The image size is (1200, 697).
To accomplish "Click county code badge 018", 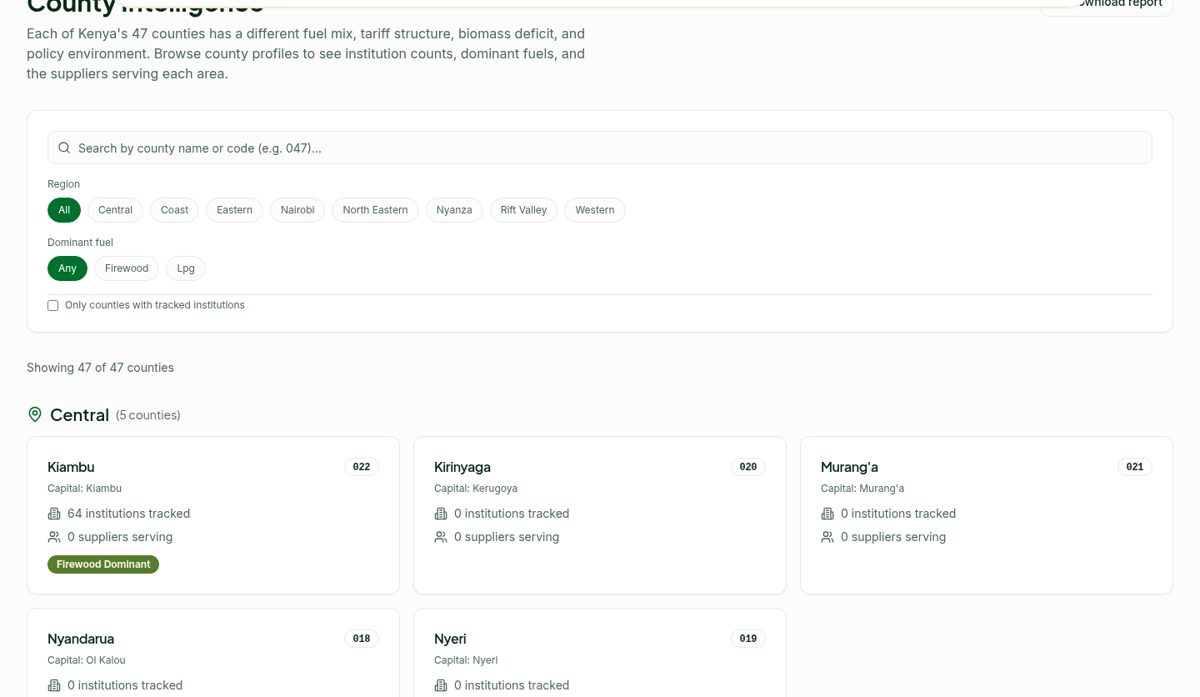I will [362, 639].
